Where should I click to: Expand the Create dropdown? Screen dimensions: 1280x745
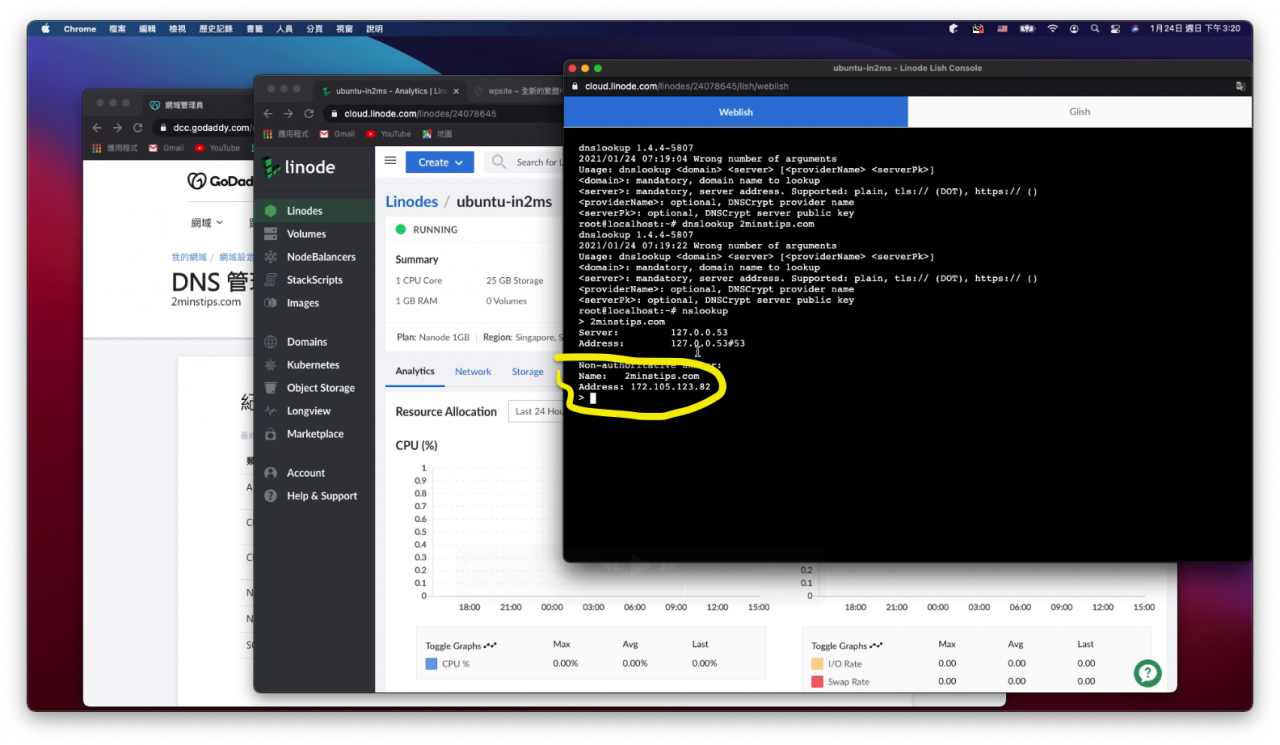coord(440,162)
